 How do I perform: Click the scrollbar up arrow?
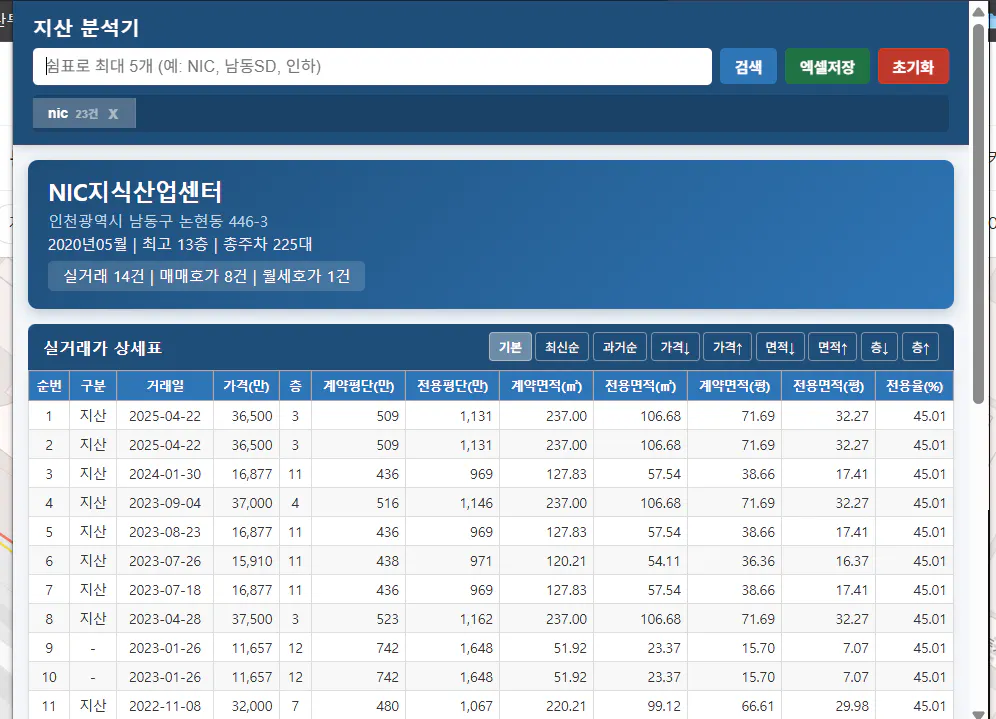[x=979, y=11]
